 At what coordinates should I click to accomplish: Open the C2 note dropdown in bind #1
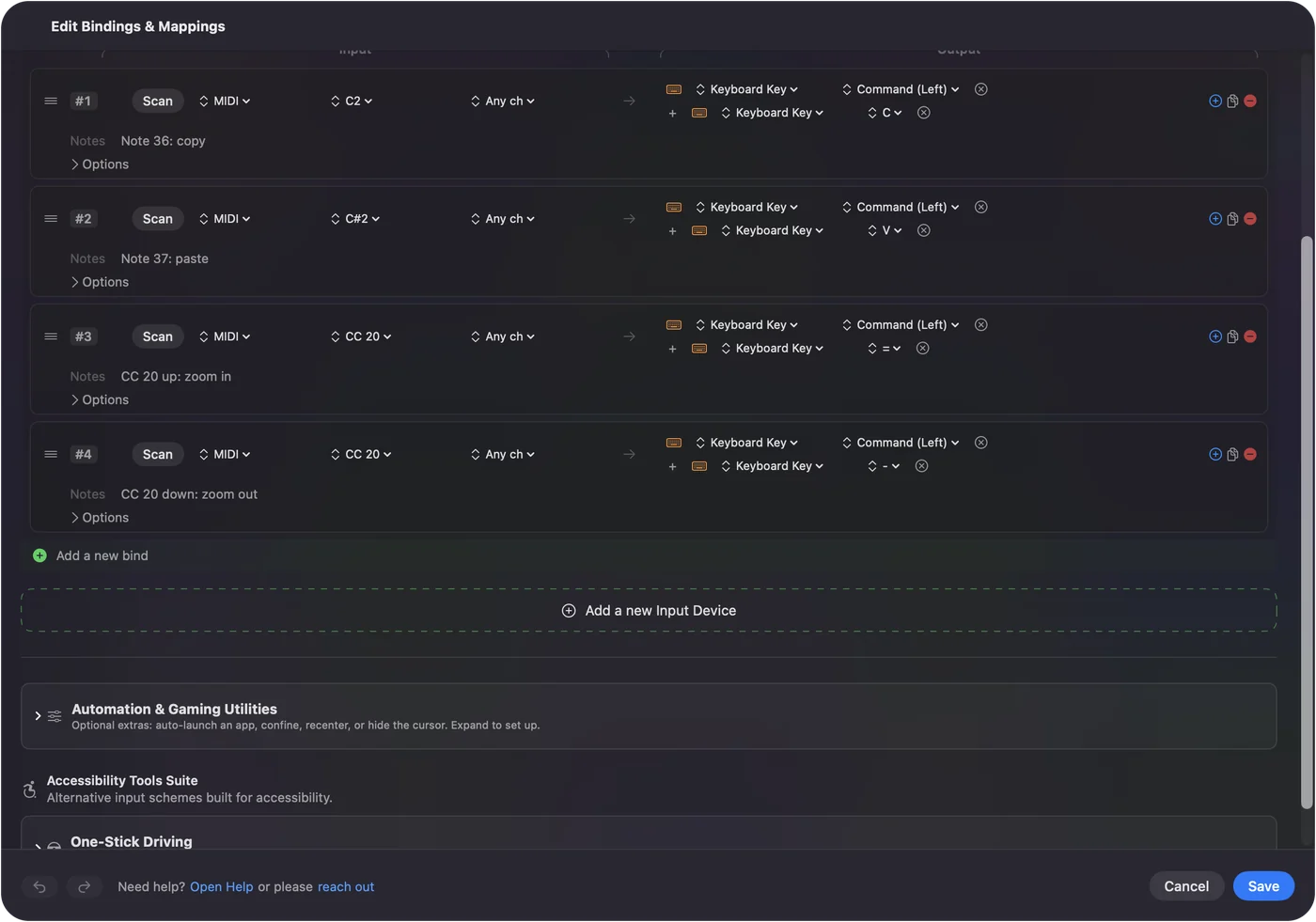tap(352, 101)
